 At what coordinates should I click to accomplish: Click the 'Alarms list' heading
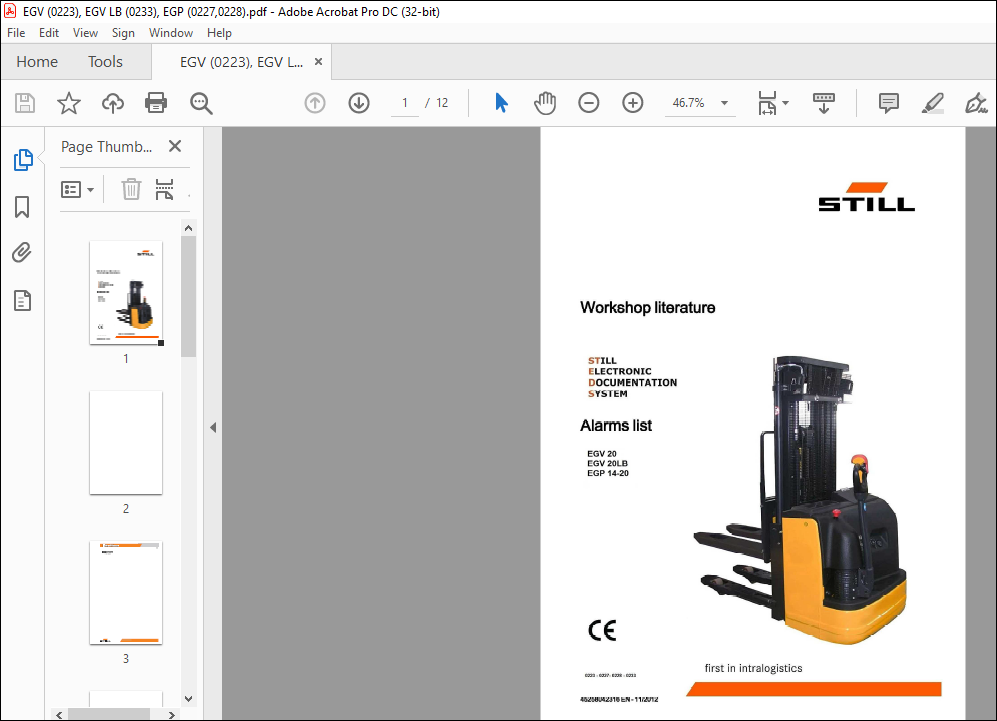click(x=615, y=425)
